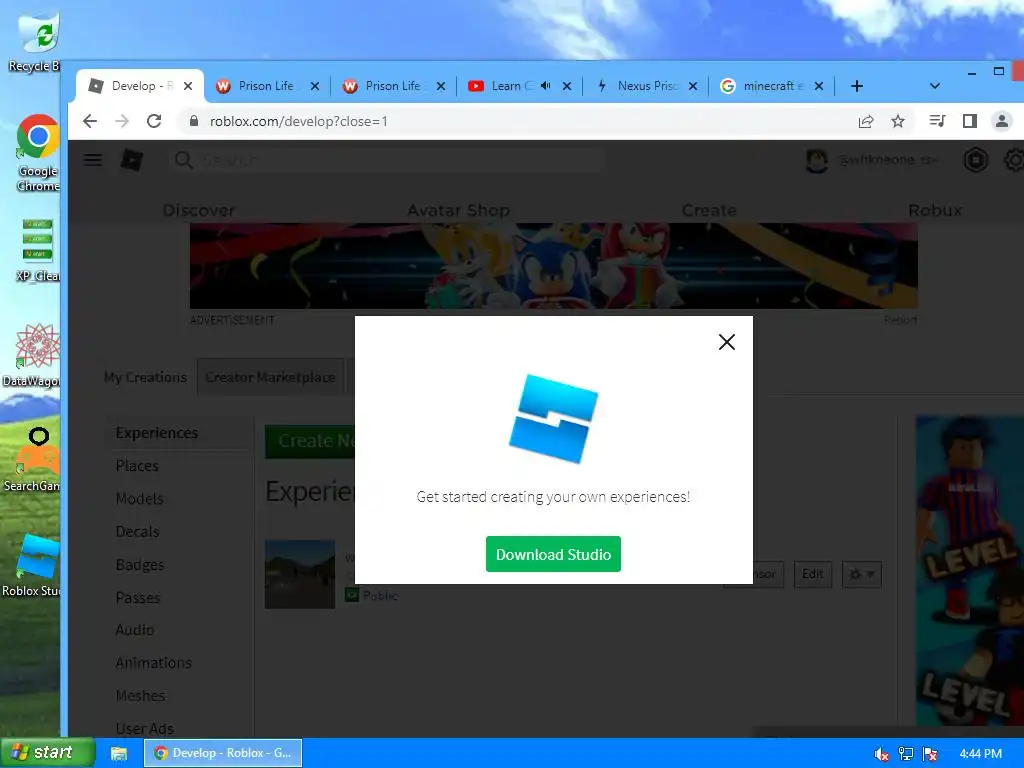Open the Robux hexagon icon

[976, 160]
